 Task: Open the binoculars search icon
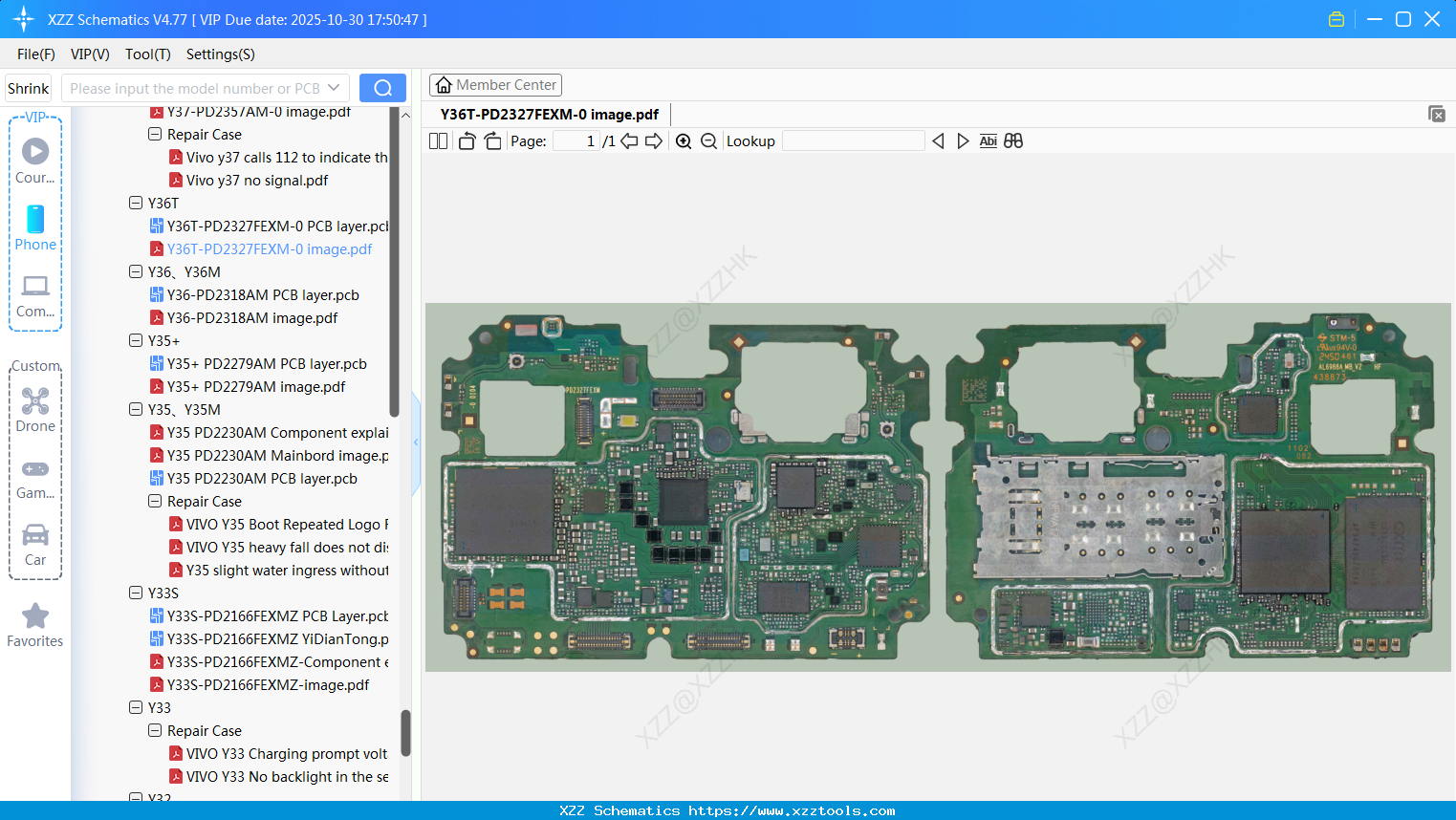pyautogui.click(x=1013, y=140)
